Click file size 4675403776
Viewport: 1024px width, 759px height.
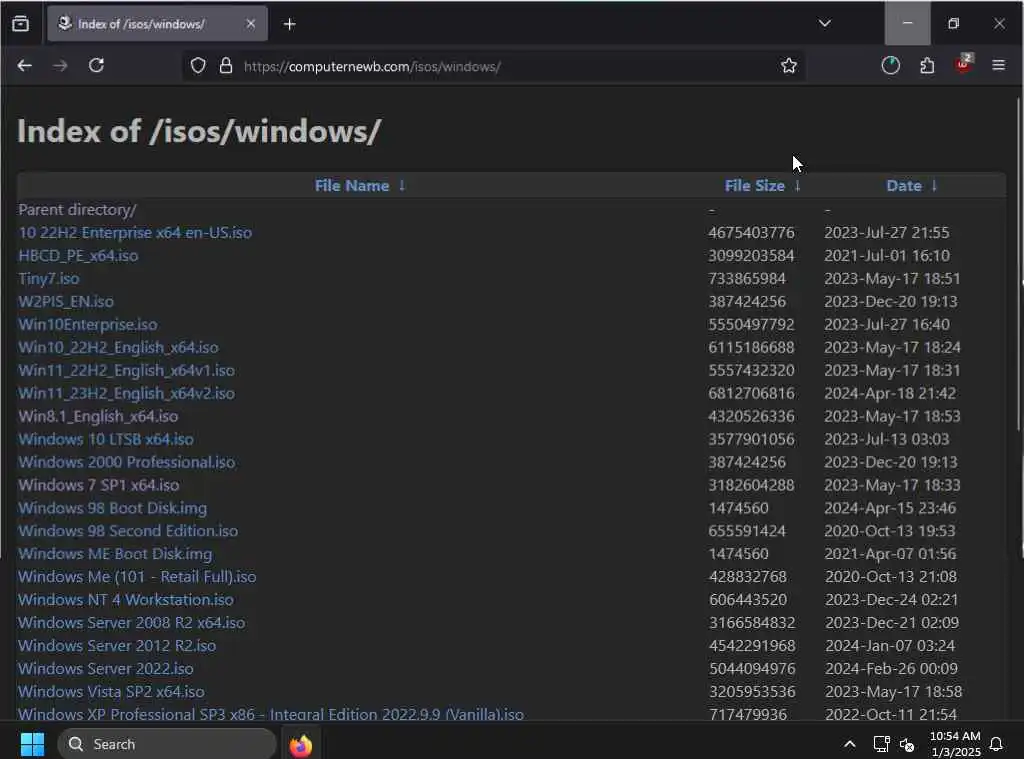coord(752,233)
